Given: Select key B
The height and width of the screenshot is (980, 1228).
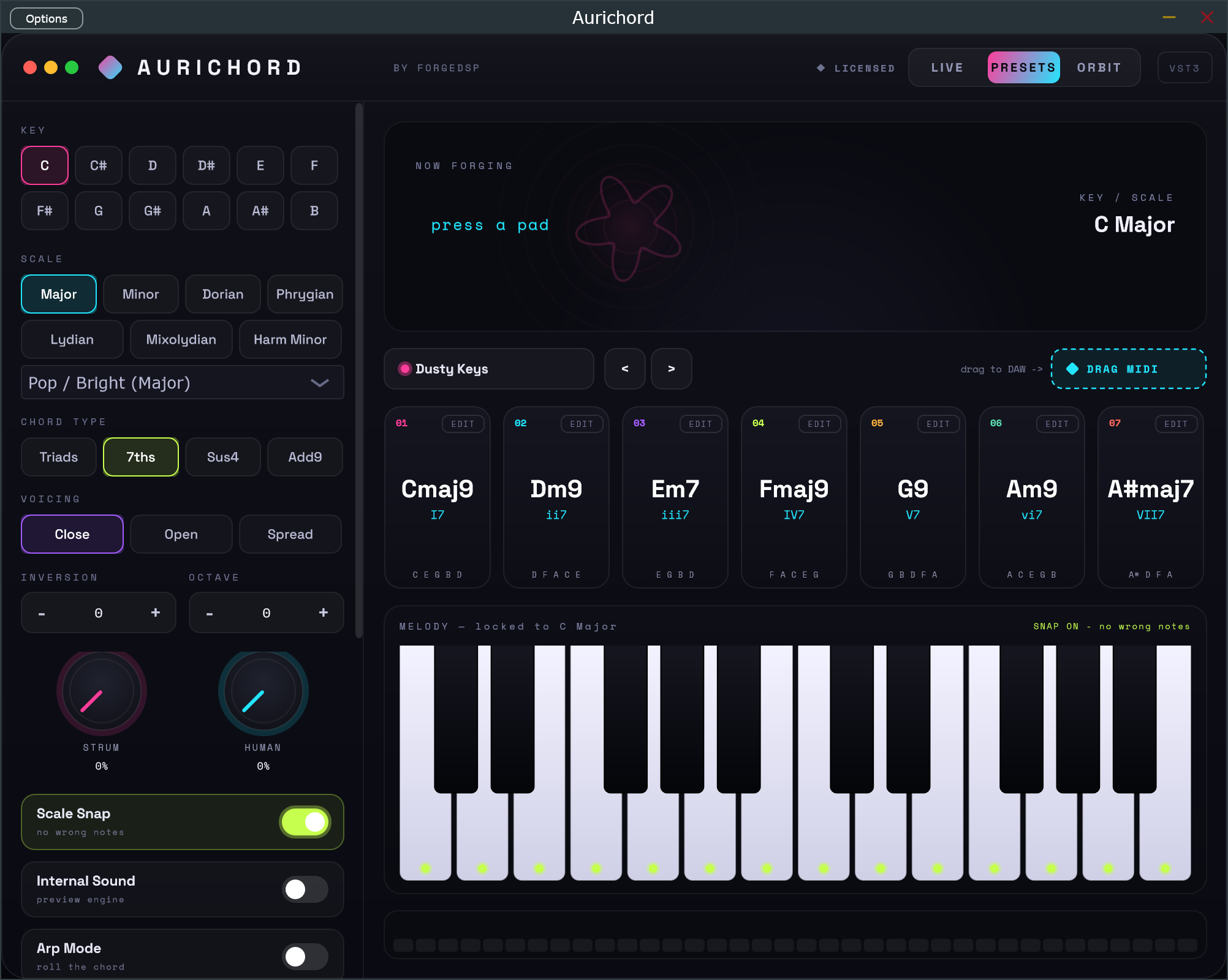Looking at the screenshot, I should [x=314, y=211].
